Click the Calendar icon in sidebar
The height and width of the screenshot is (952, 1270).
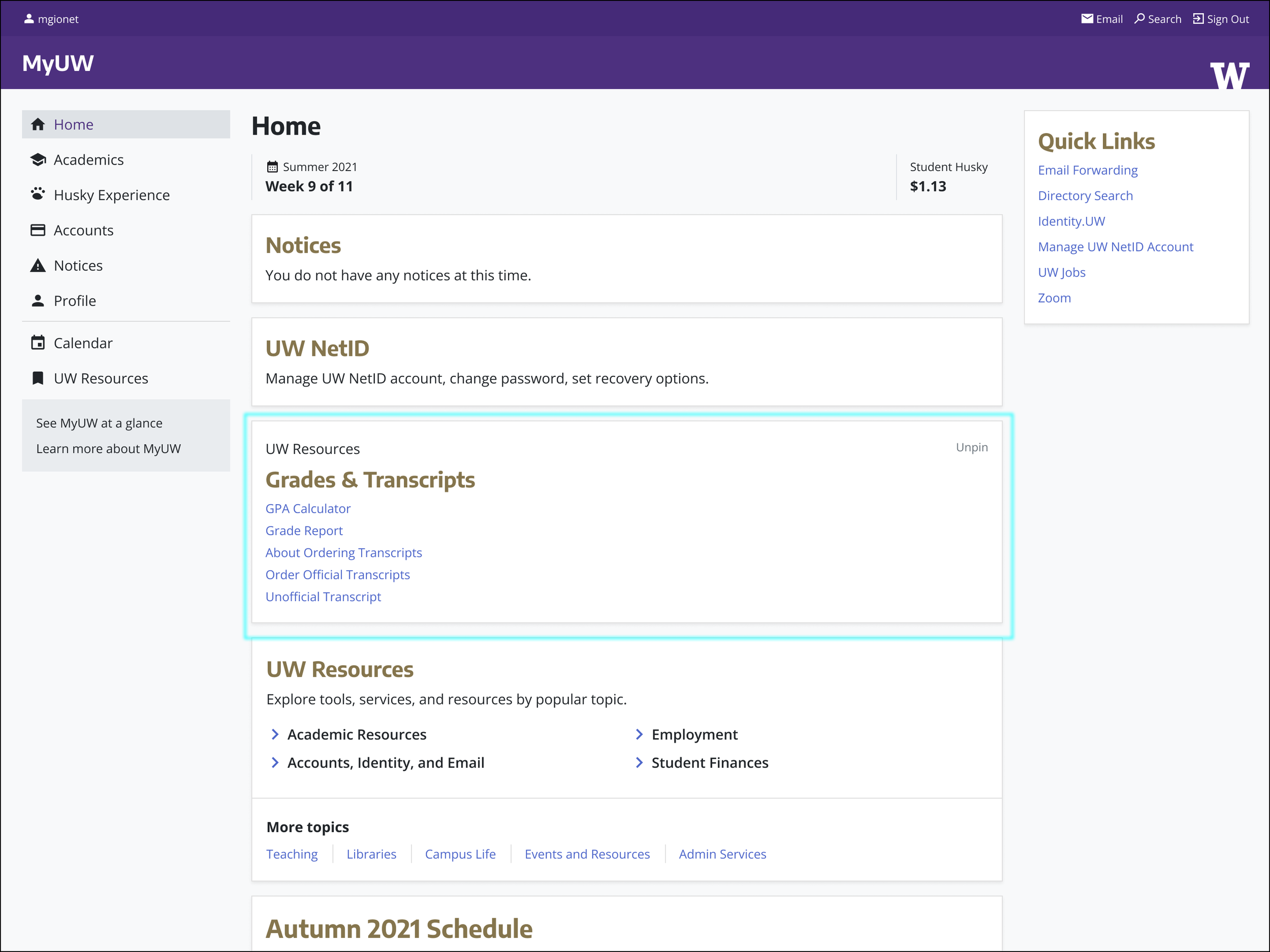coord(38,343)
